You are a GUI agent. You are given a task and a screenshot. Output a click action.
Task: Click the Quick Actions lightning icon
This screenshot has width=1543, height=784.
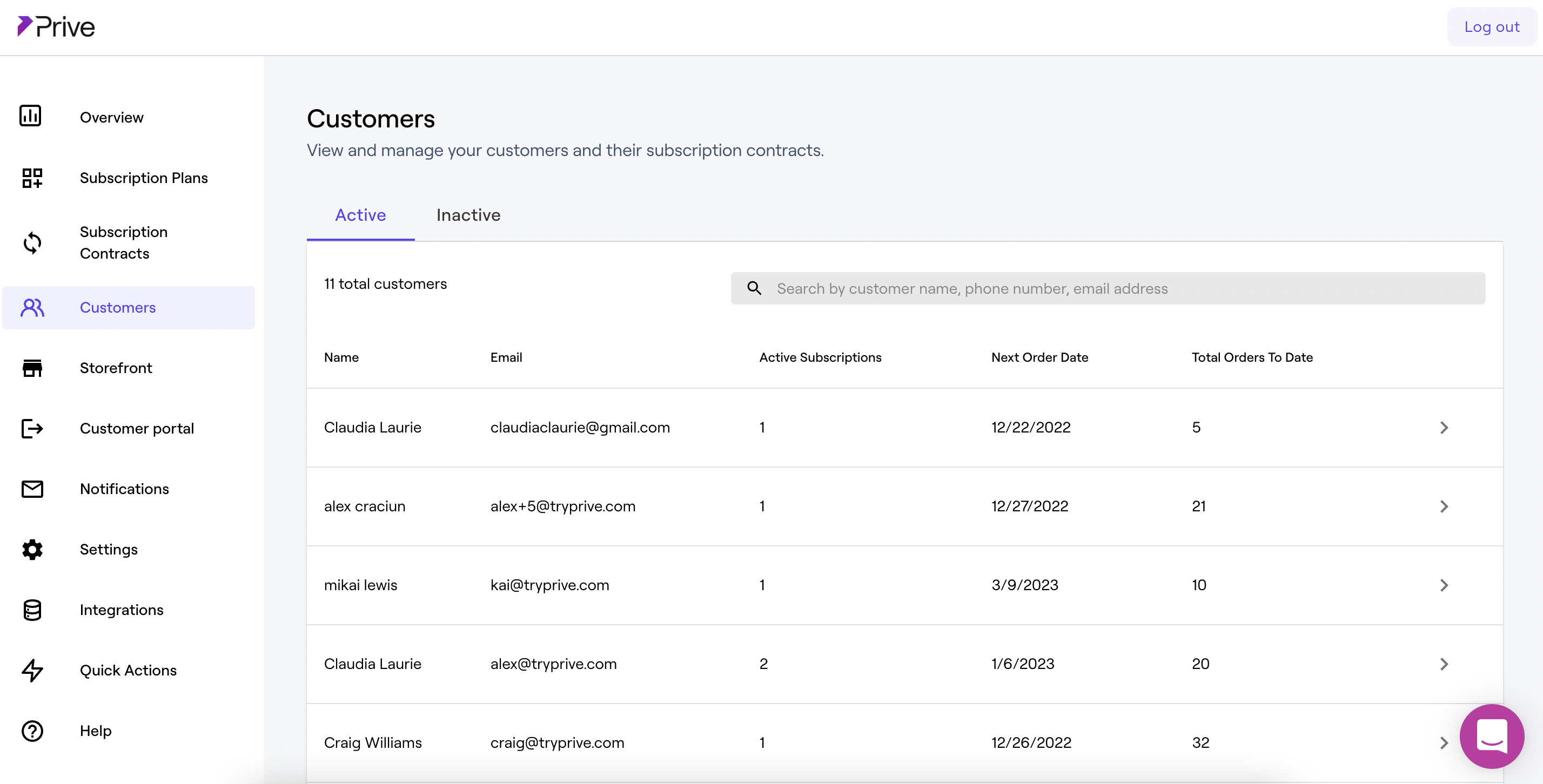pyautogui.click(x=32, y=670)
